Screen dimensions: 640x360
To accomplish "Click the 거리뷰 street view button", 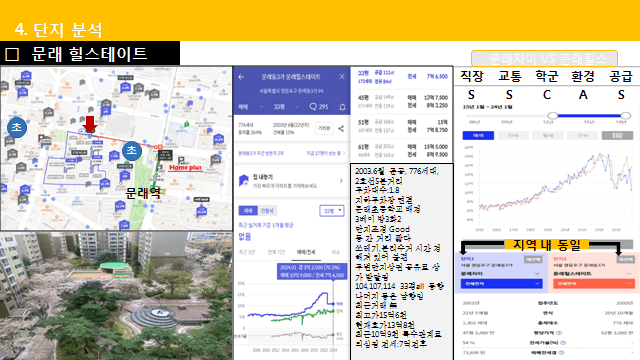I will point(324,129).
